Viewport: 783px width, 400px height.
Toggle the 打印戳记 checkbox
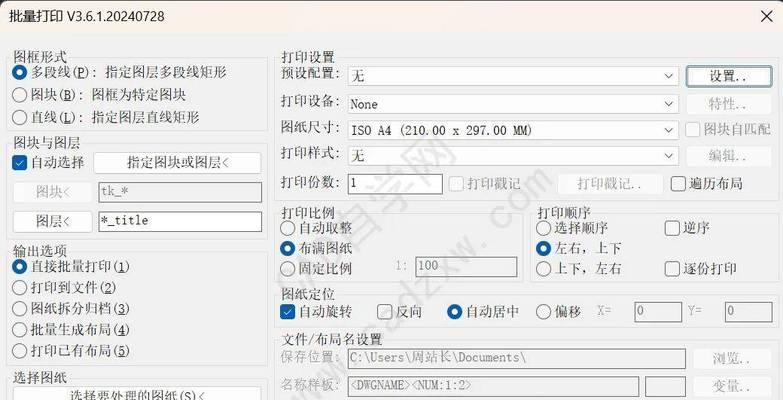(456, 184)
